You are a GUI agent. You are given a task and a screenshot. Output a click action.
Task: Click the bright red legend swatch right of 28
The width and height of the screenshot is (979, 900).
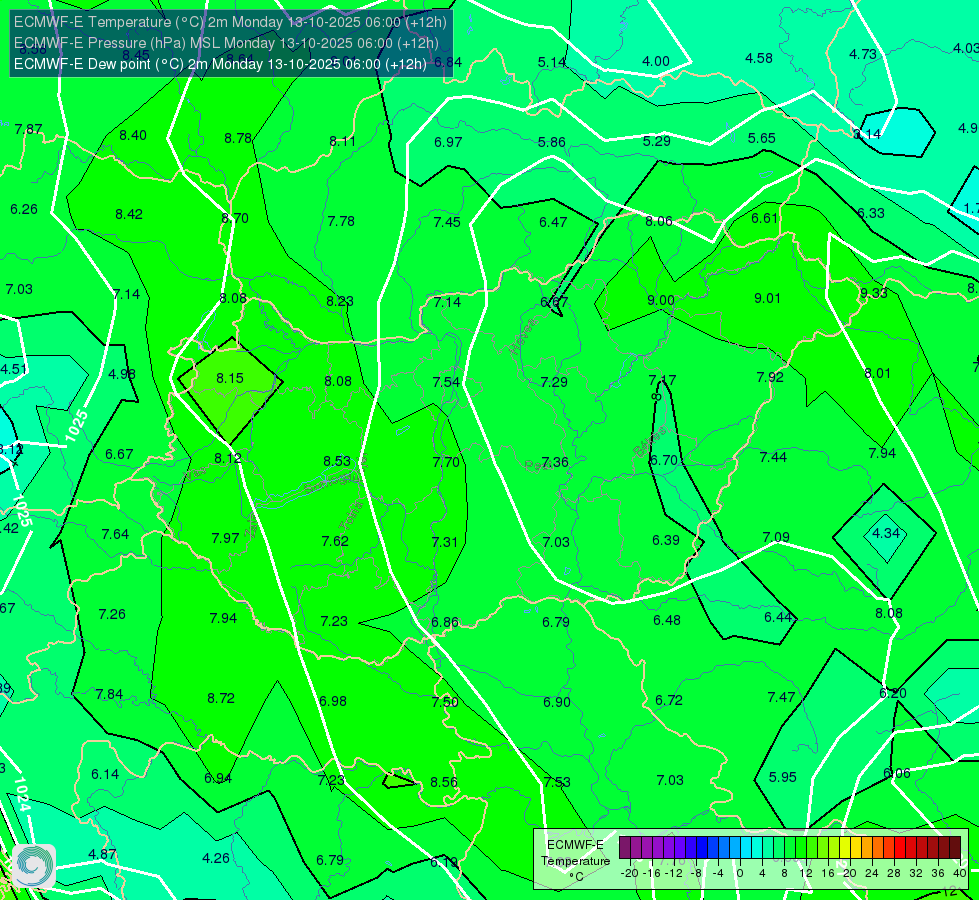(x=900, y=848)
